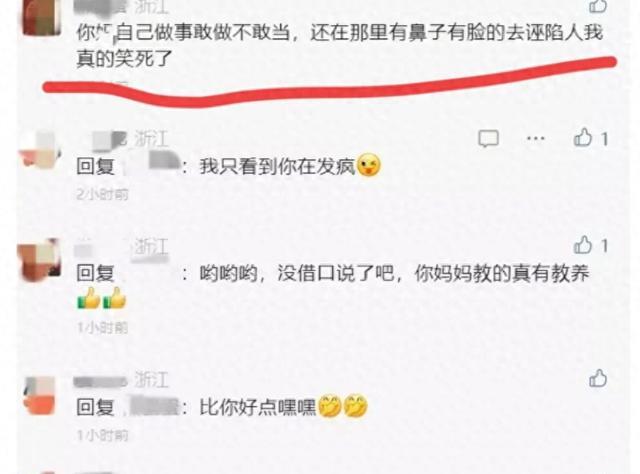Select the text "你妈妈教的真有教养"

[x=502, y=273]
